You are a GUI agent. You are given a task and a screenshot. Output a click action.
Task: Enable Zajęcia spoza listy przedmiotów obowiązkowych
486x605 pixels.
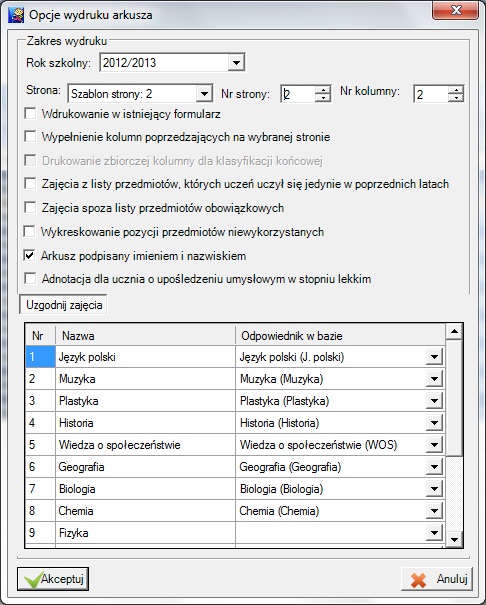click(x=30, y=207)
